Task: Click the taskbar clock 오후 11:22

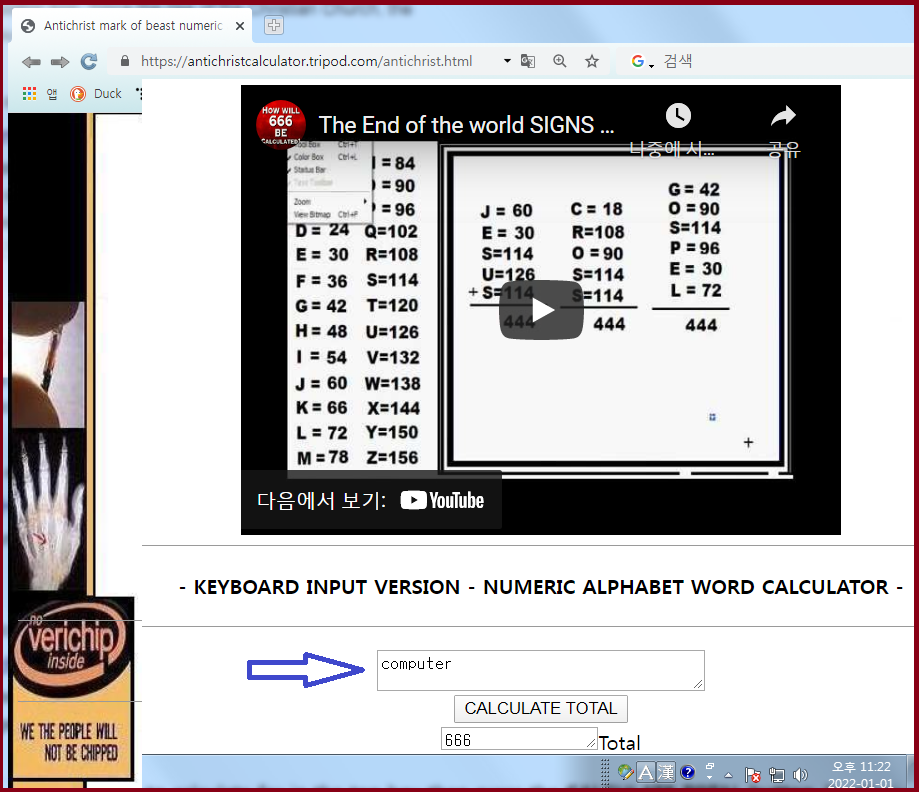Action: pos(860,766)
